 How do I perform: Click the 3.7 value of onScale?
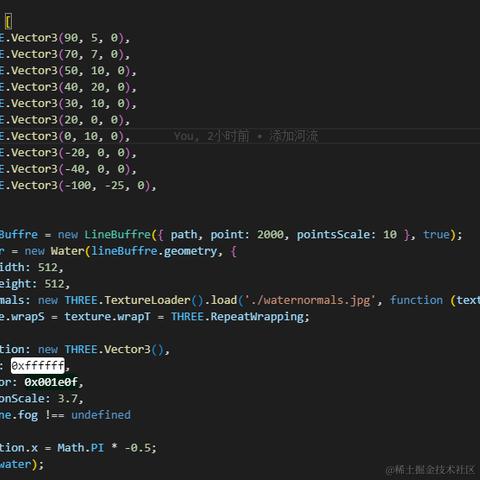click(67, 398)
